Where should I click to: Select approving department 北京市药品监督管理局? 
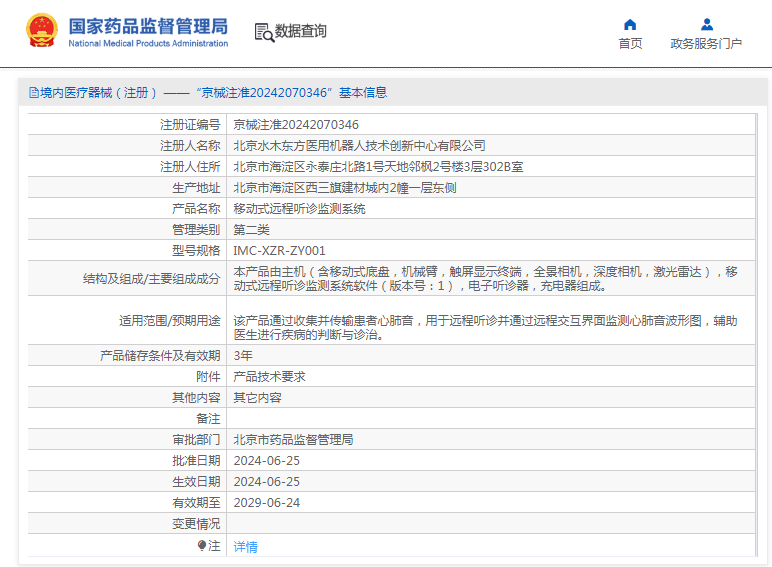pyautogui.click(x=293, y=440)
